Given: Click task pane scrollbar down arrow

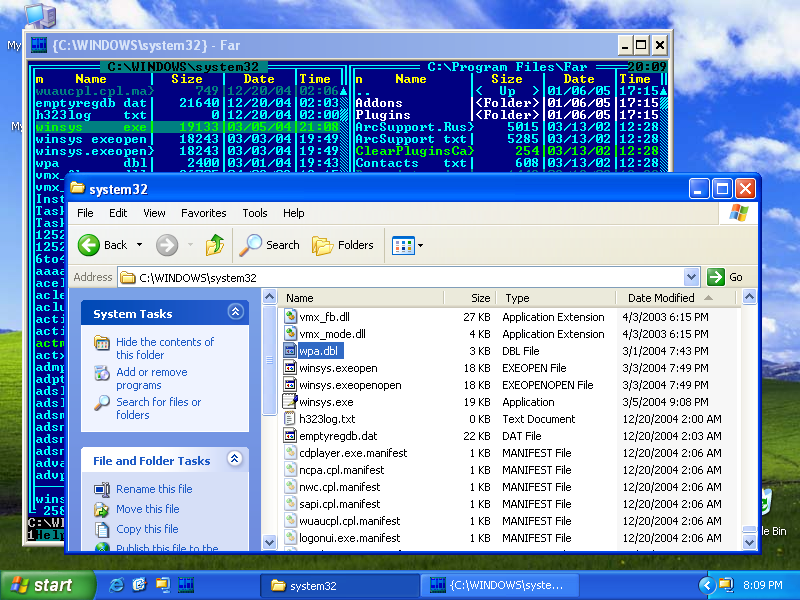Looking at the screenshot, I should [269, 542].
